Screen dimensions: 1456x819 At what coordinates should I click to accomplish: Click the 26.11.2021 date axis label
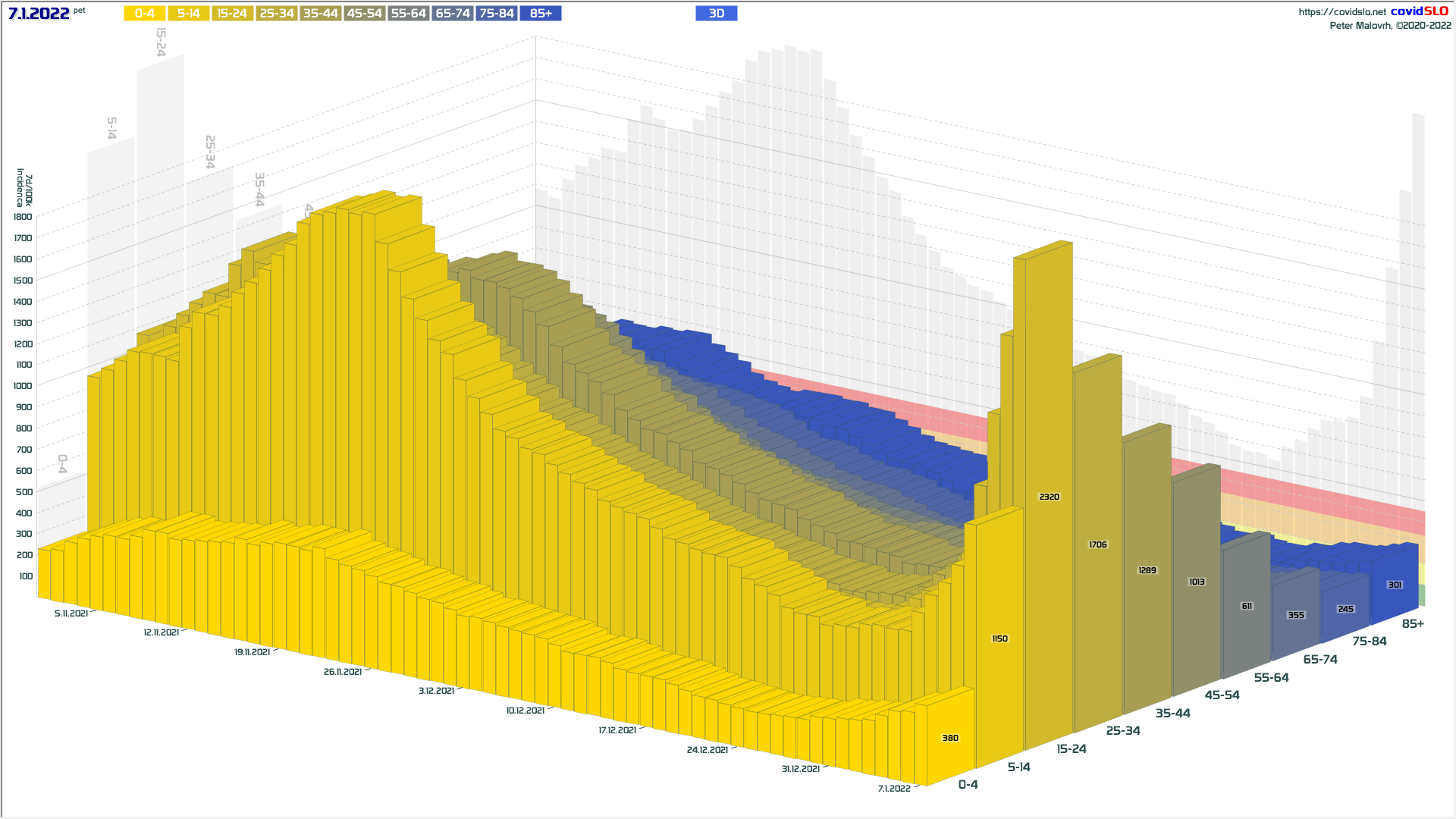[343, 672]
